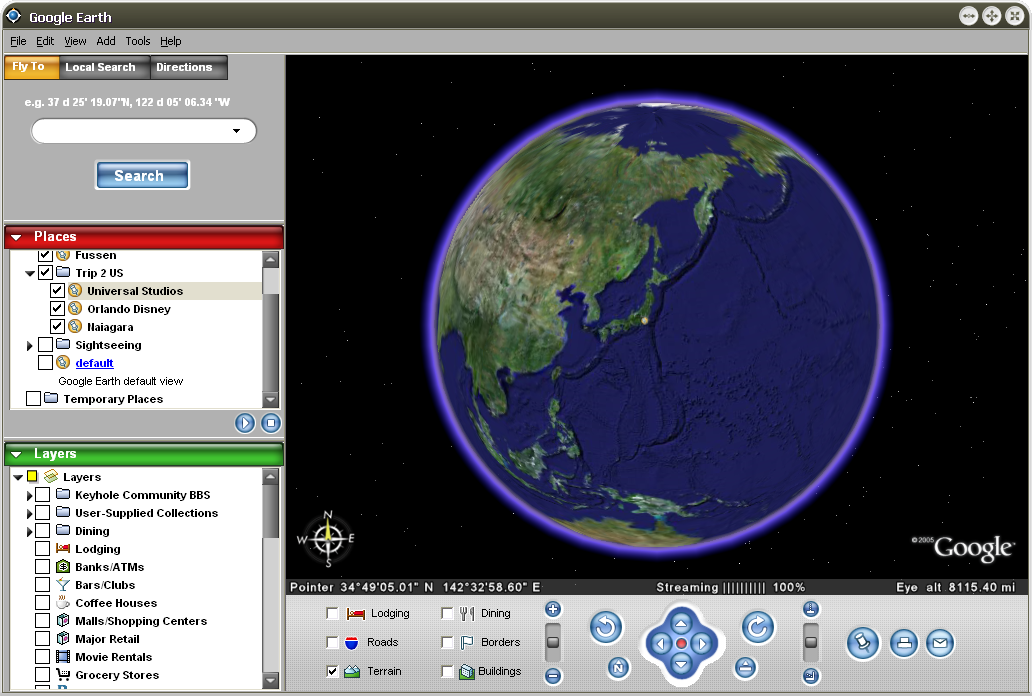Expand the Dining layer folder
The height and width of the screenshot is (696, 1032).
pos(29,531)
